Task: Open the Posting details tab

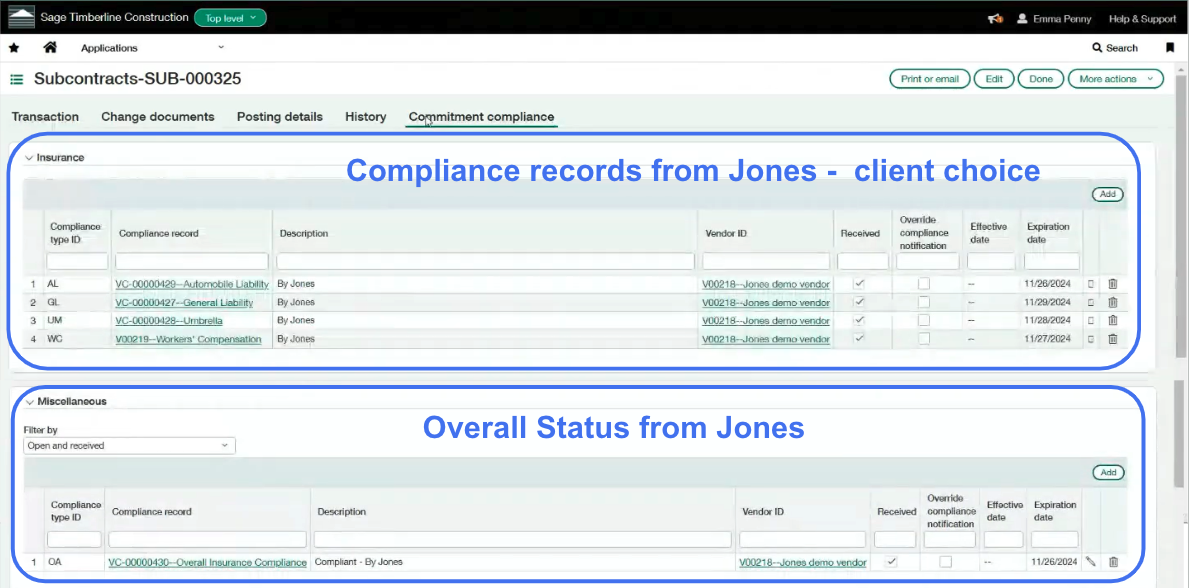Action: [280, 117]
